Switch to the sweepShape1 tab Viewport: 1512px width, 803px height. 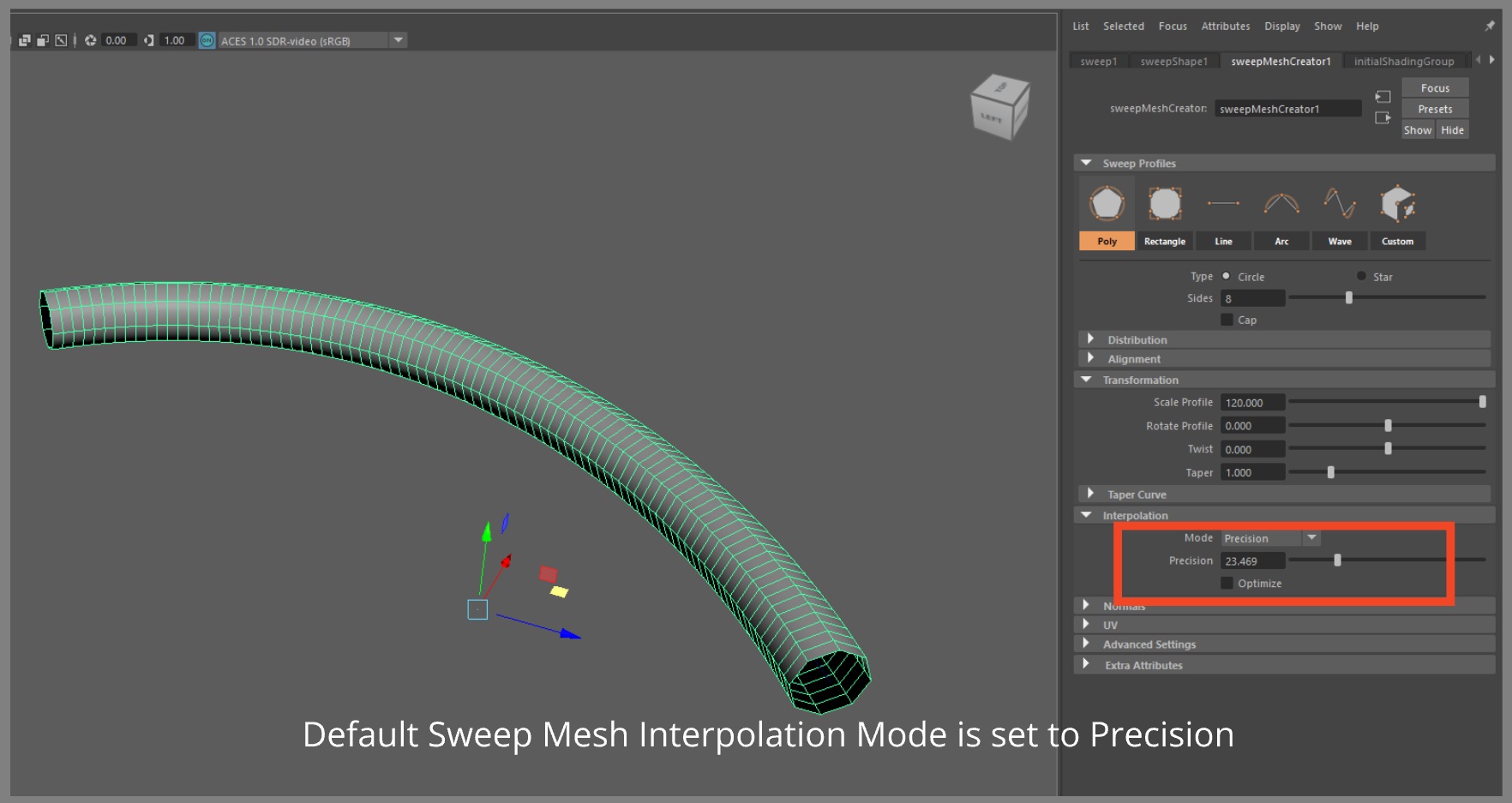pos(1173,62)
